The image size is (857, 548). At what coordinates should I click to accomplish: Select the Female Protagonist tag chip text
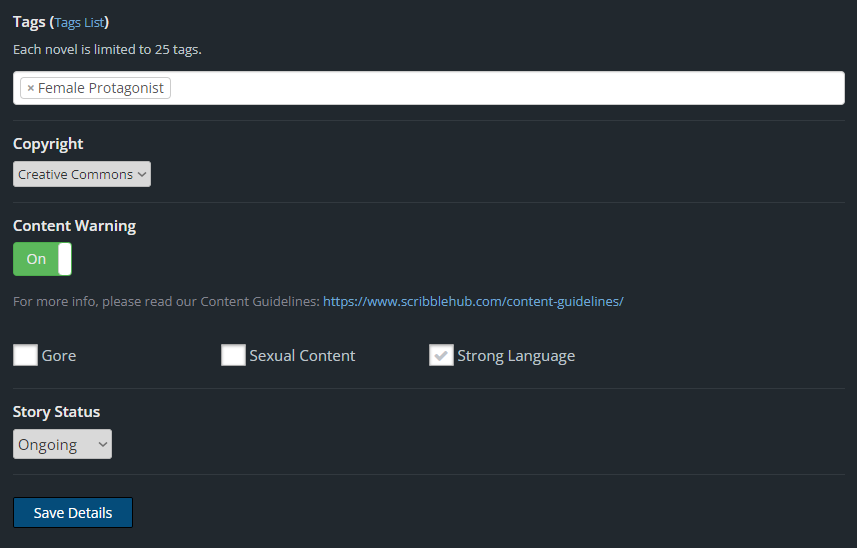coord(101,88)
